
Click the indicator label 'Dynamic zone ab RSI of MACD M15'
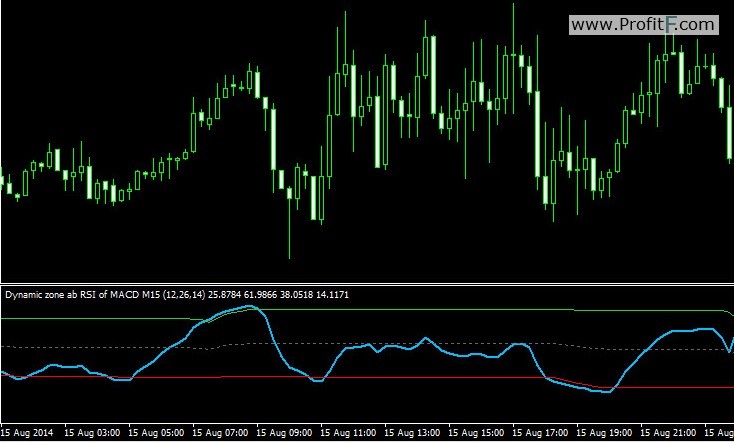[81, 295]
